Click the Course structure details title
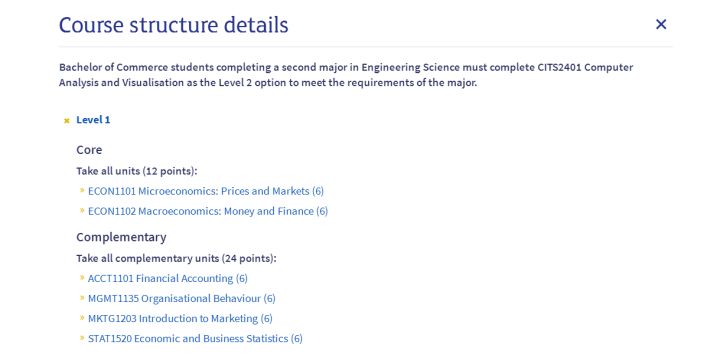Viewport: 720px width, 361px height. coord(174,25)
